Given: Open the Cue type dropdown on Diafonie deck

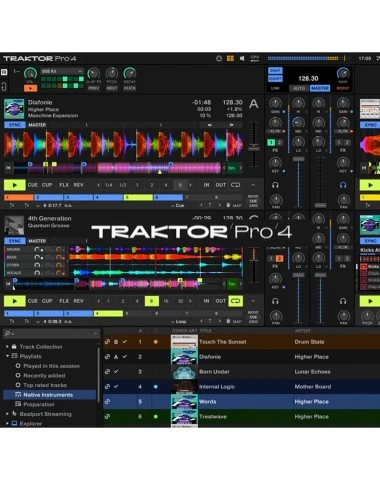Looking at the screenshot, I should (x=178, y=206).
